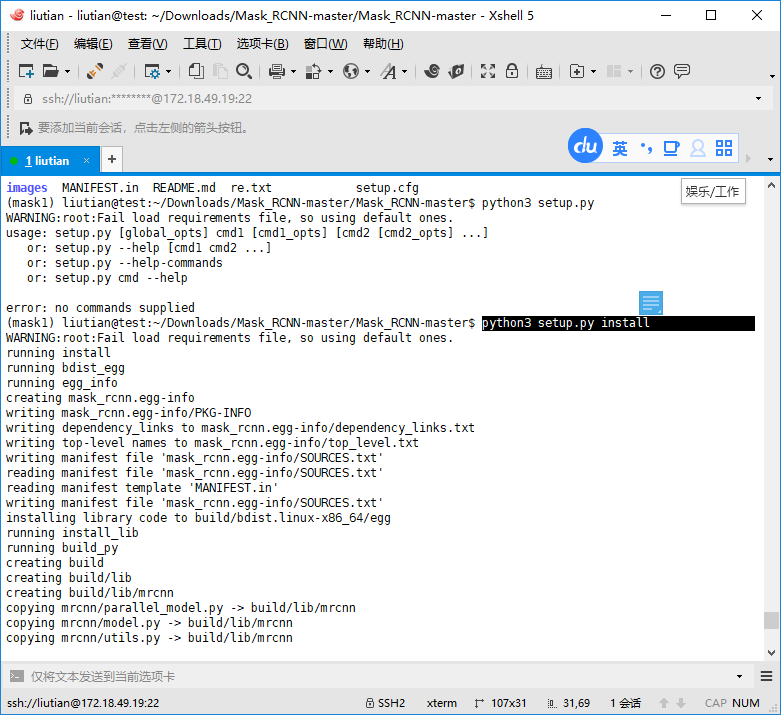
Task: Open the 工具(T) menu
Action: (x=202, y=44)
